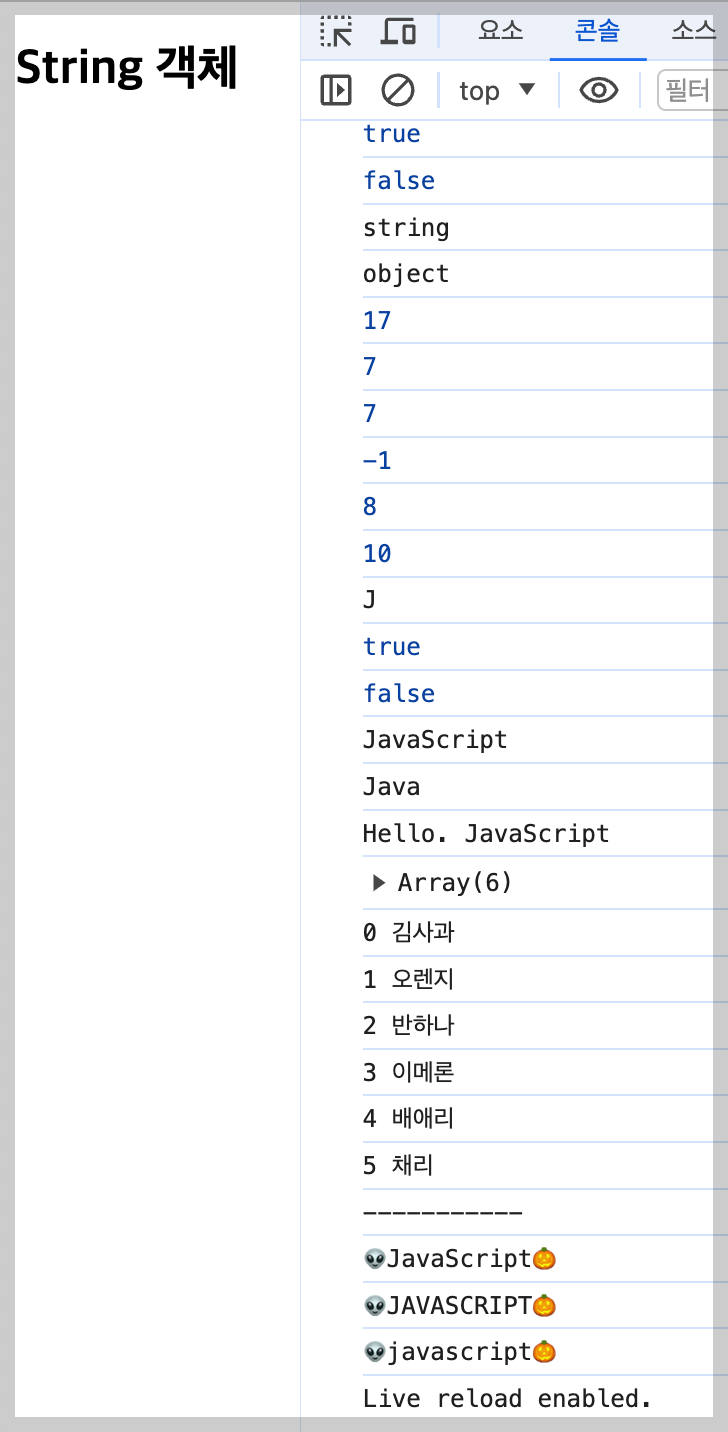This screenshot has height=1432, width=728.
Task: Select the console value 8
Action: pos(370,507)
